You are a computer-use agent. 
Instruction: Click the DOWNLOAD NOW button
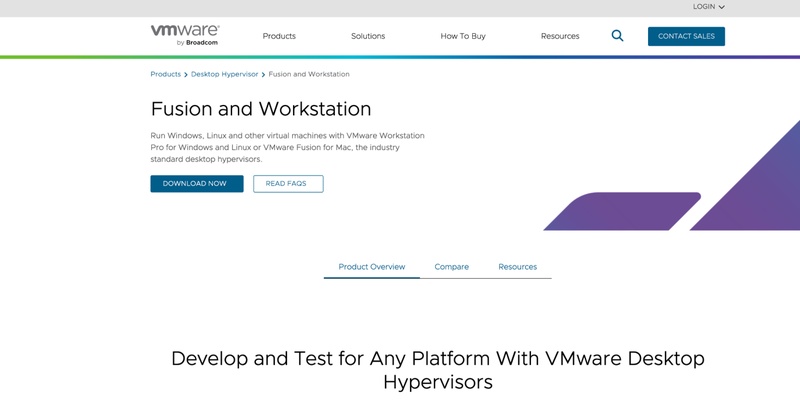[x=197, y=184]
